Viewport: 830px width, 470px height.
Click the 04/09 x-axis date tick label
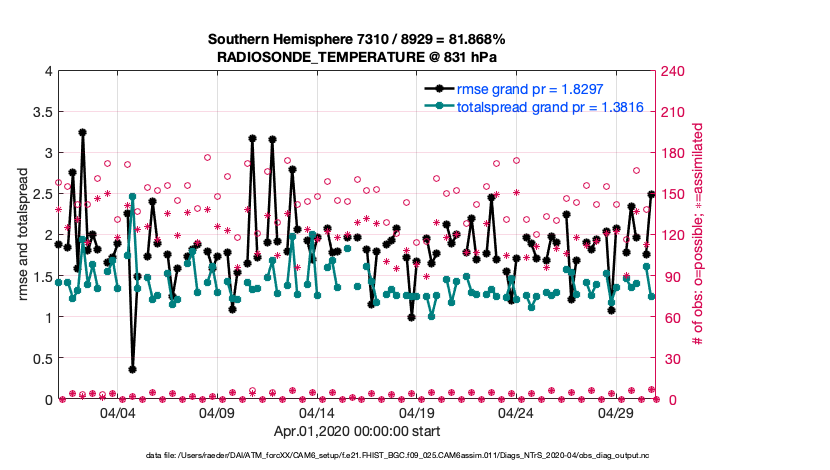click(217, 412)
